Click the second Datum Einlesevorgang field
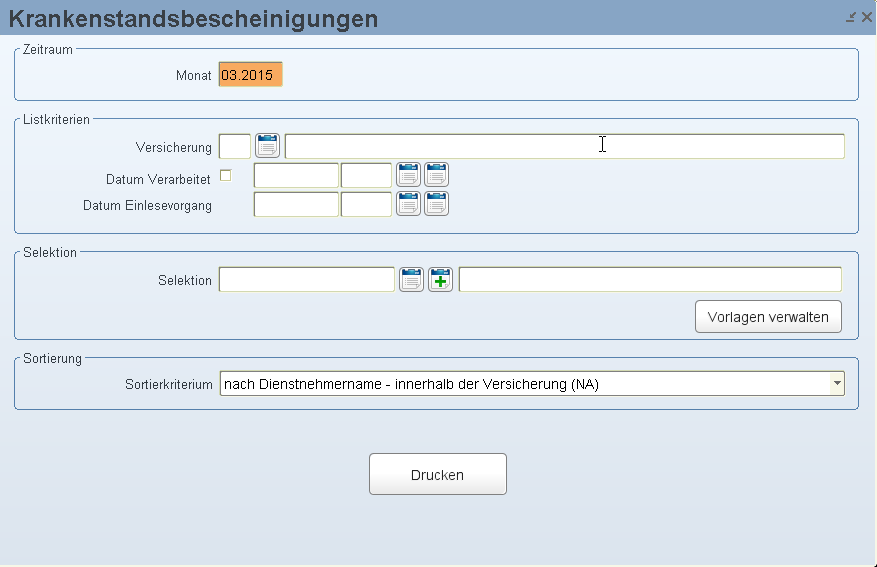The height and width of the screenshot is (567, 877). [366, 205]
